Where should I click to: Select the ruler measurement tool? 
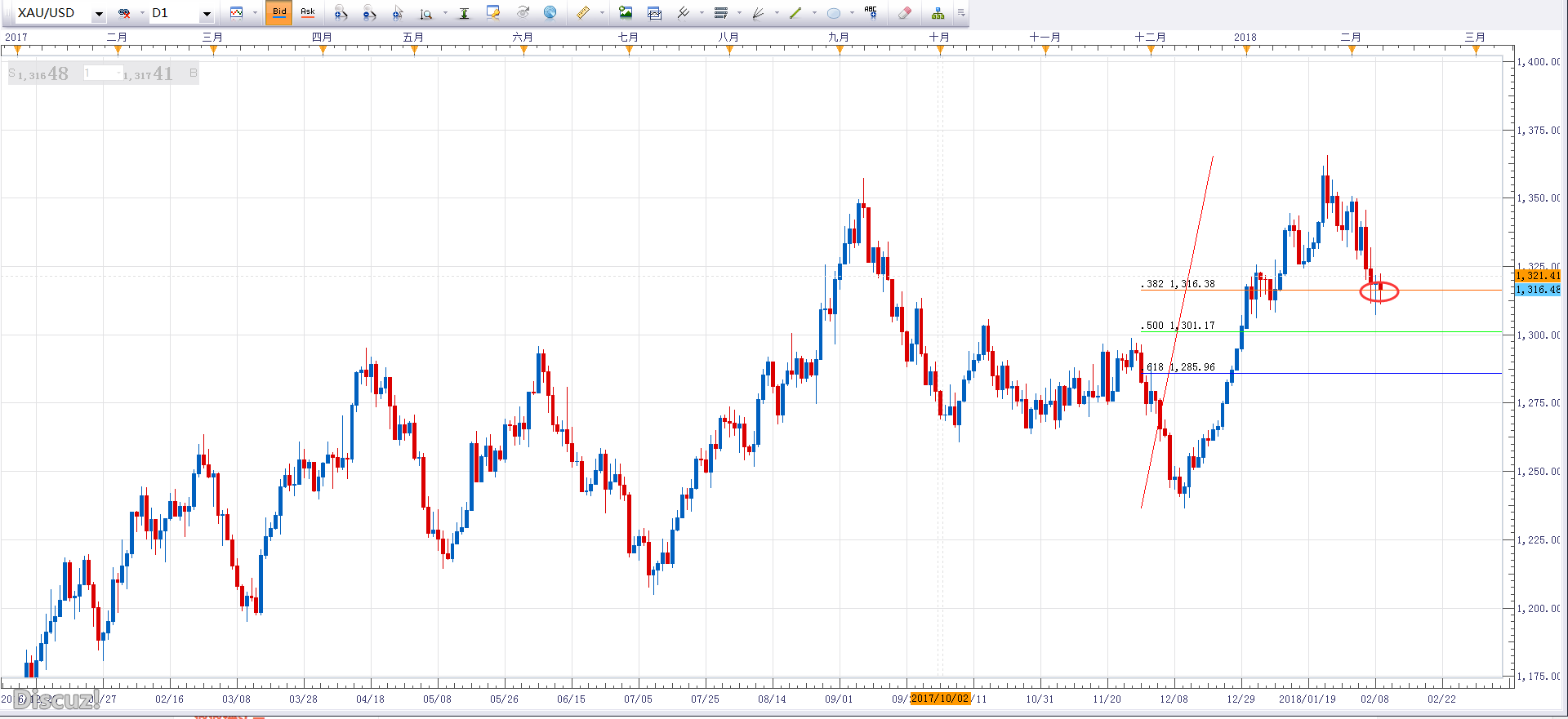pyautogui.click(x=583, y=12)
